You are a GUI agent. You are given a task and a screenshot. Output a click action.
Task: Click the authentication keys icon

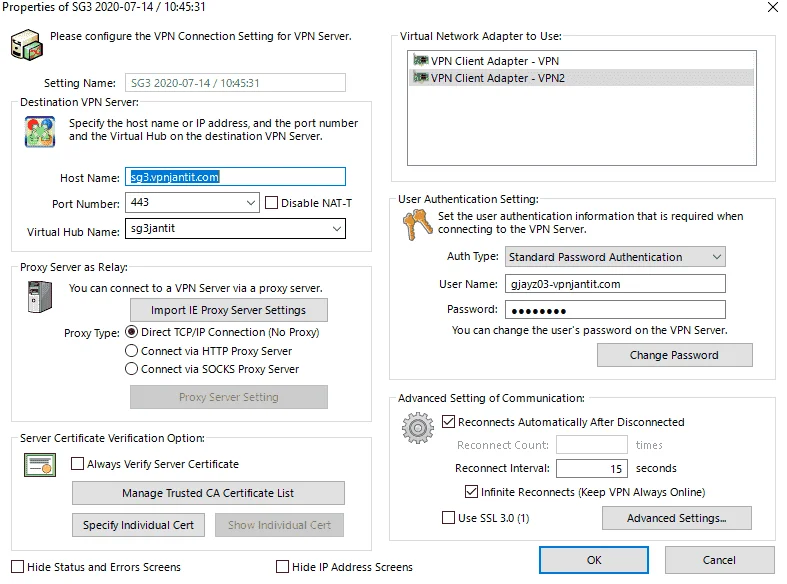pyautogui.click(x=417, y=225)
